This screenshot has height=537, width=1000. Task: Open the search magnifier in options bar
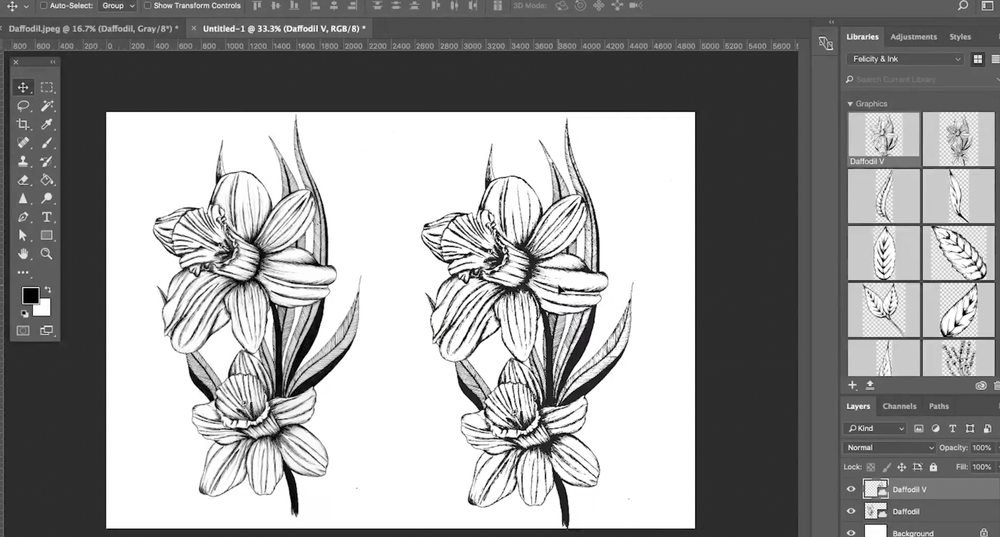coord(963,6)
